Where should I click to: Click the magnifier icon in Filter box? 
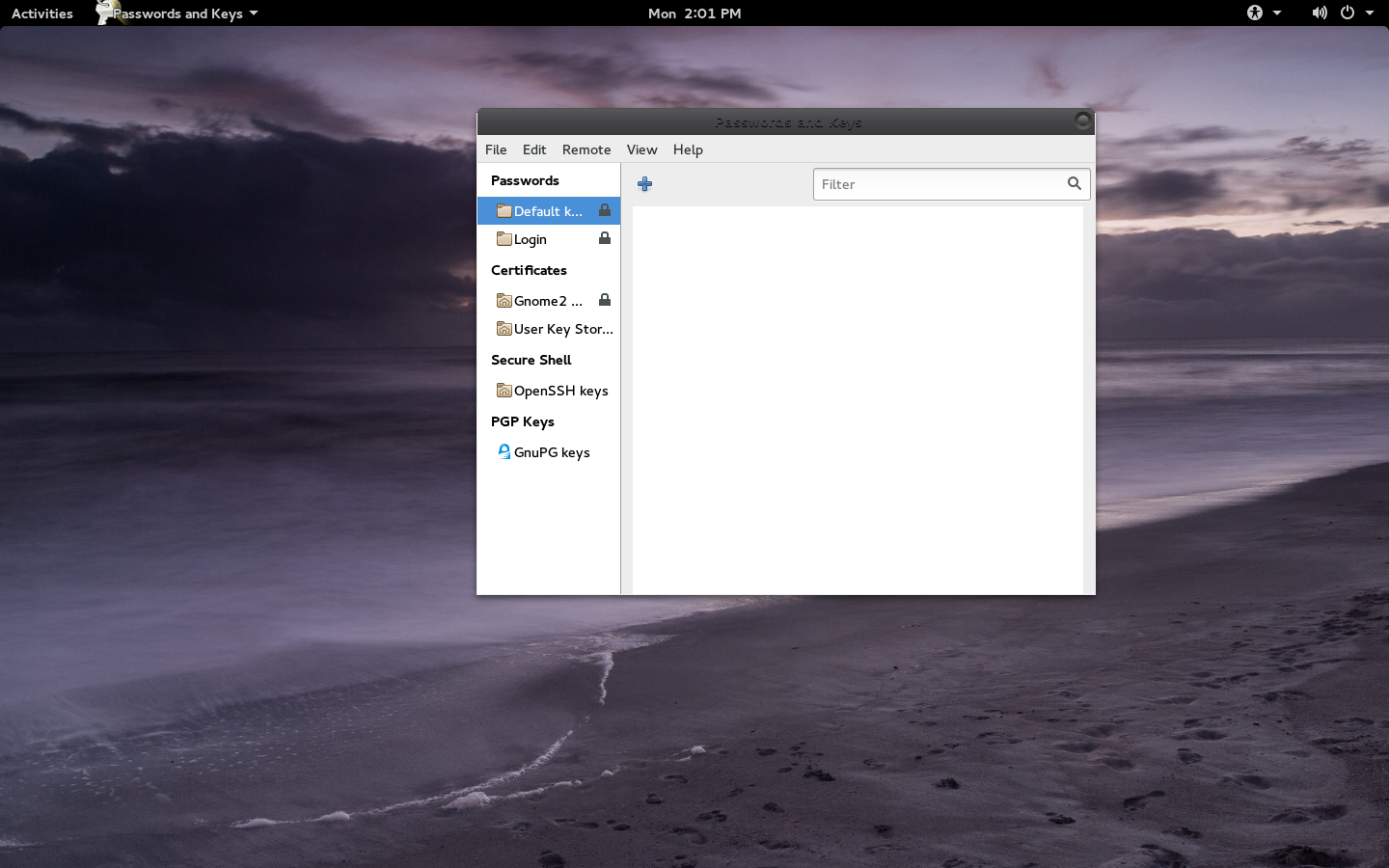tap(1074, 183)
